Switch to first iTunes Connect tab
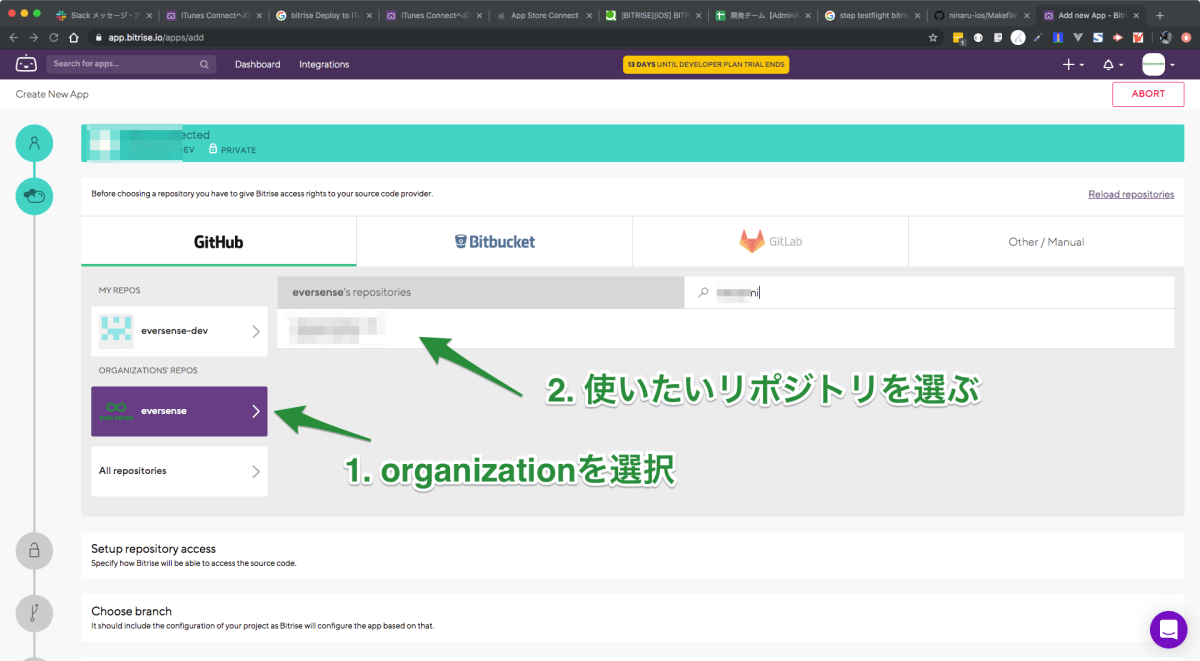Screen dimensions: 1200x661 [x=212, y=15]
